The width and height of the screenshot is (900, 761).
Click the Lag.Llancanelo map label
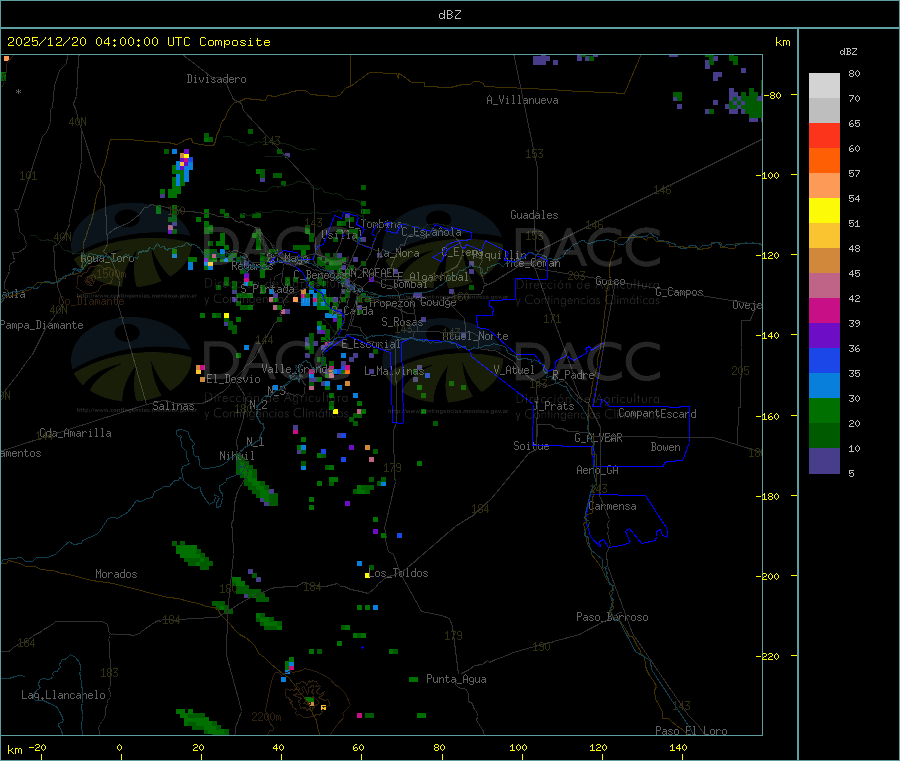(64, 695)
